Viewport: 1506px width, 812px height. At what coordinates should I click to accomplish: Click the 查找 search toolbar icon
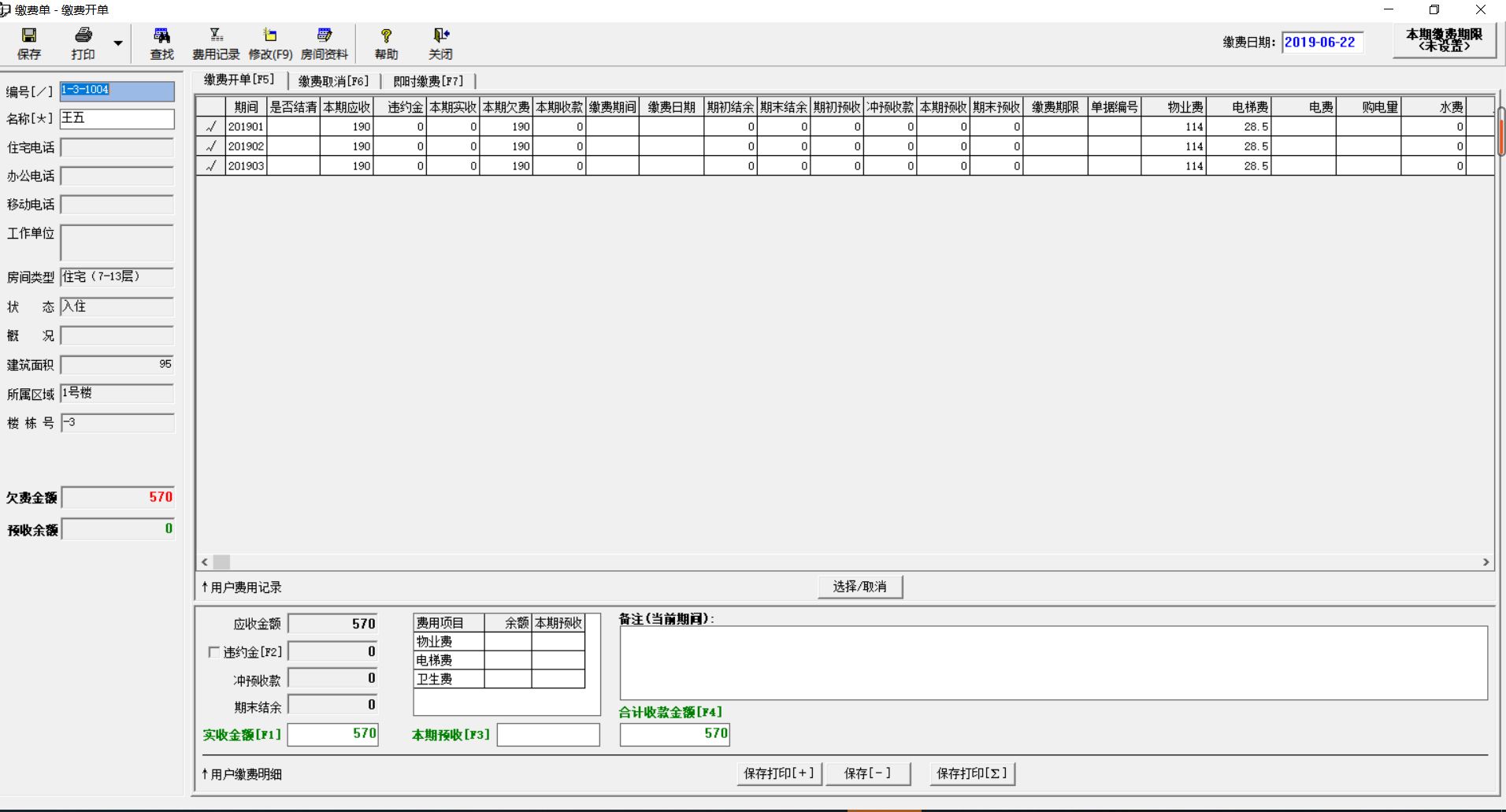tap(161, 43)
